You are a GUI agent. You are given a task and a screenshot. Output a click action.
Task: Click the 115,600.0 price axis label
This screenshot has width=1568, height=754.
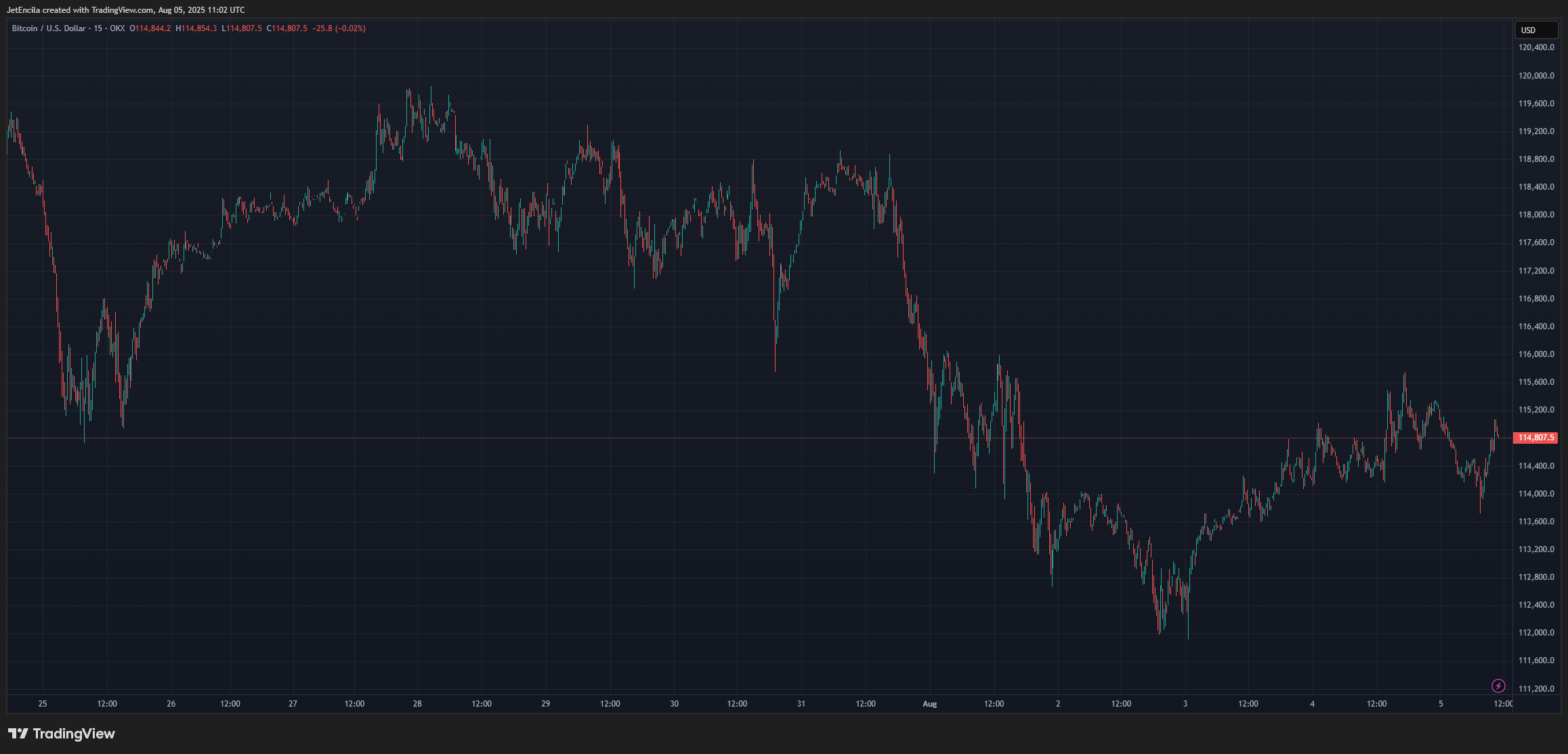pos(1536,382)
